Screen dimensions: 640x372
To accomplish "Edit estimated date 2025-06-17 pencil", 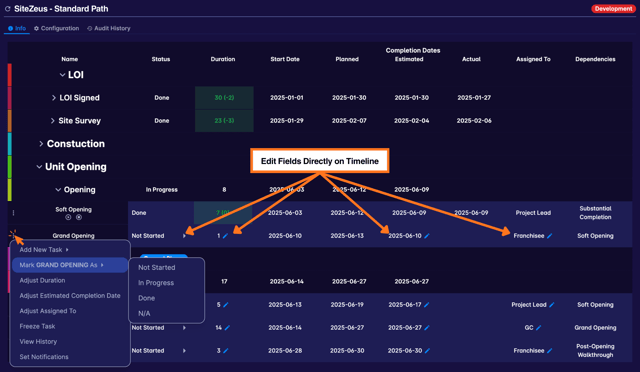I will pos(427,305).
